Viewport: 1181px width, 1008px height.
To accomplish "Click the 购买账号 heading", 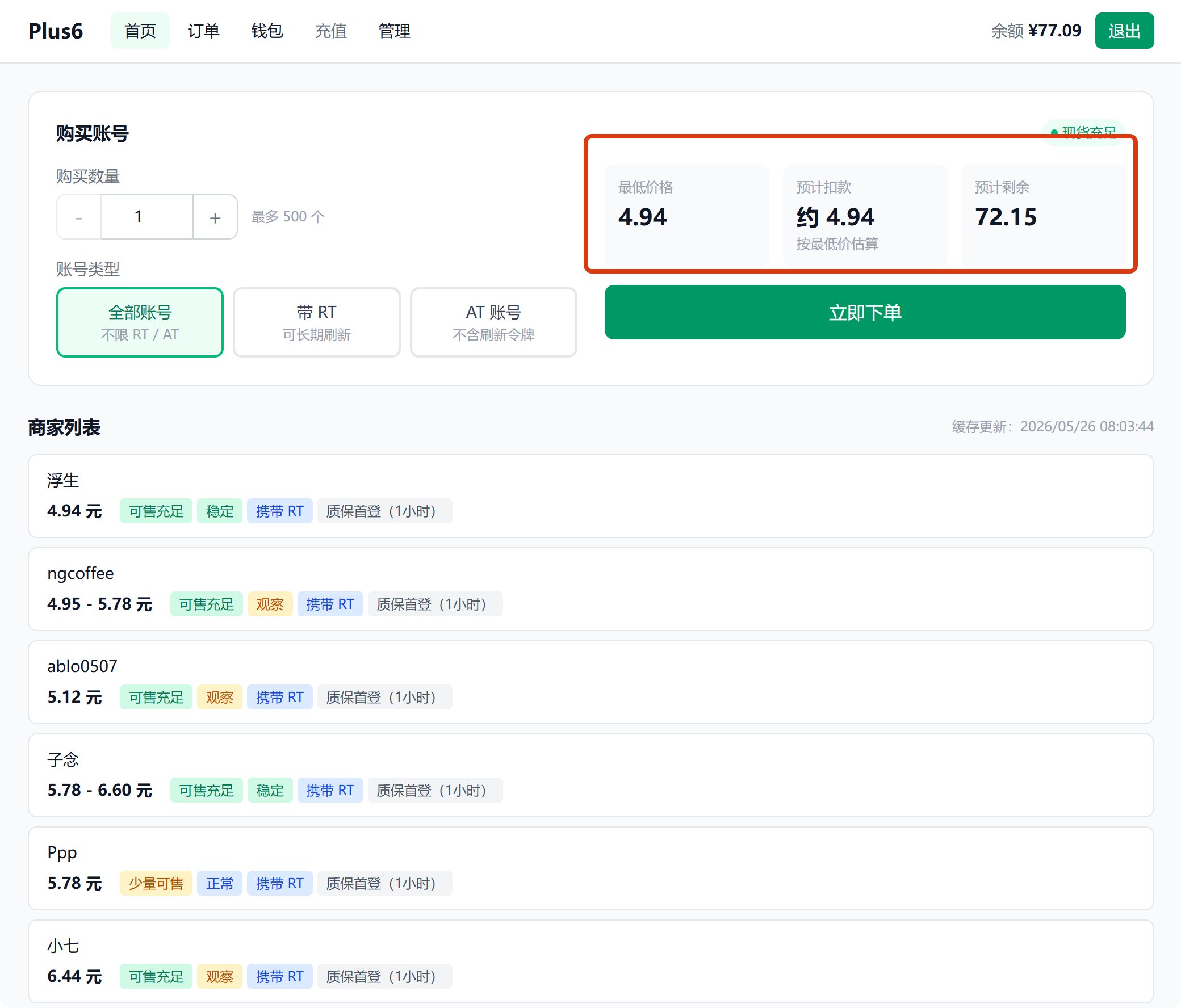I will tap(93, 133).
